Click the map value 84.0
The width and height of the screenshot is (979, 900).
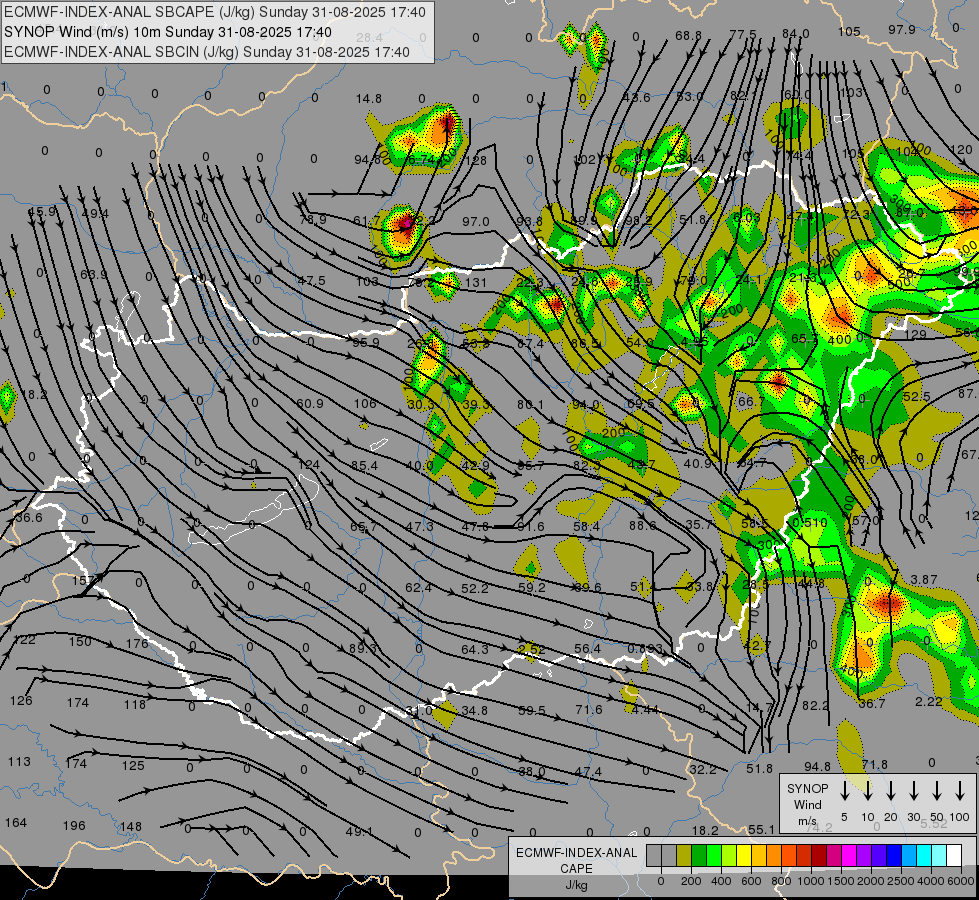pyautogui.click(x=795, y=34)
